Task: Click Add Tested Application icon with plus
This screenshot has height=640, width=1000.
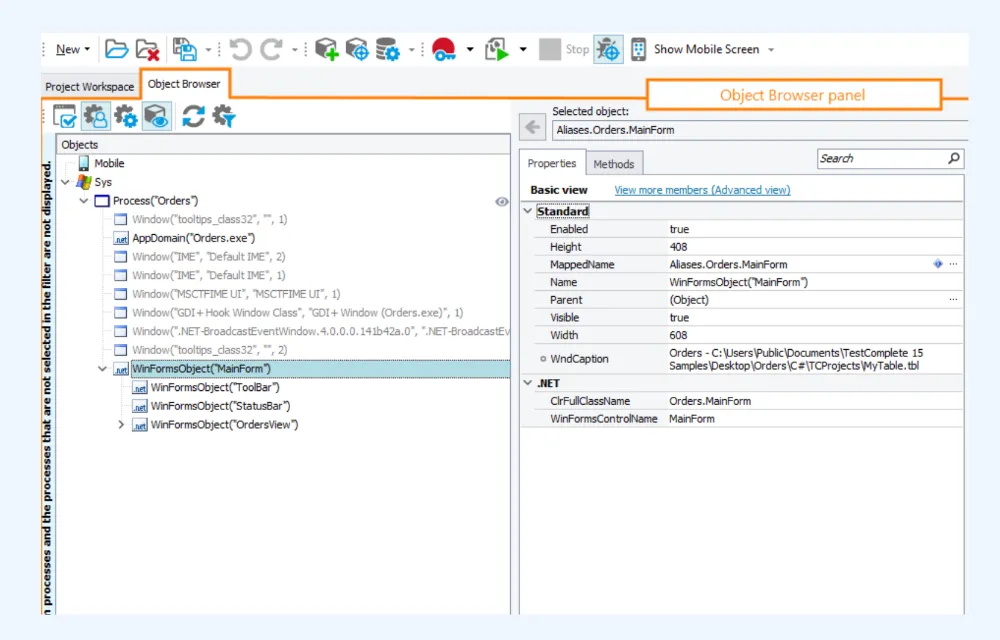Action: (326, 49)
